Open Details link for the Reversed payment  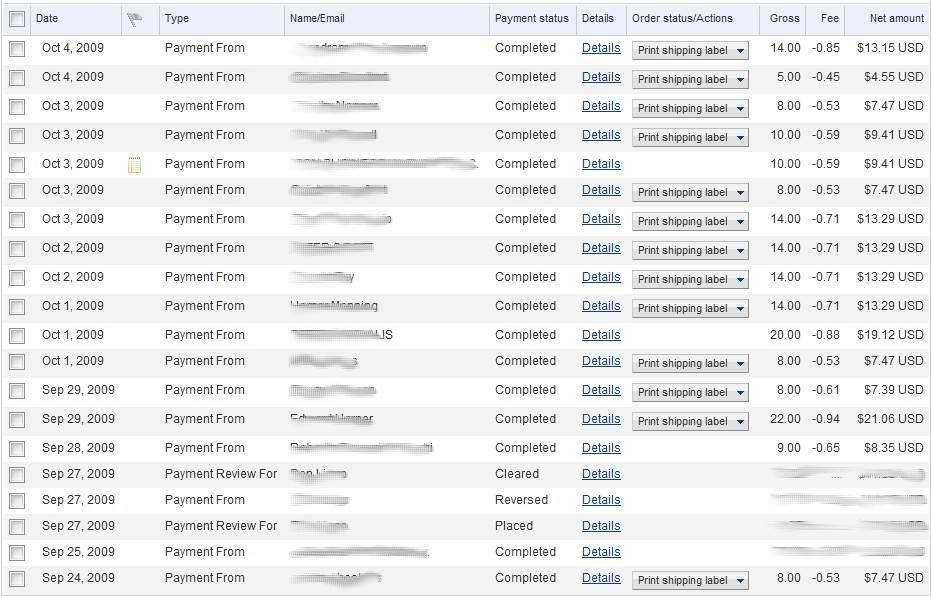tap(601, 500)
